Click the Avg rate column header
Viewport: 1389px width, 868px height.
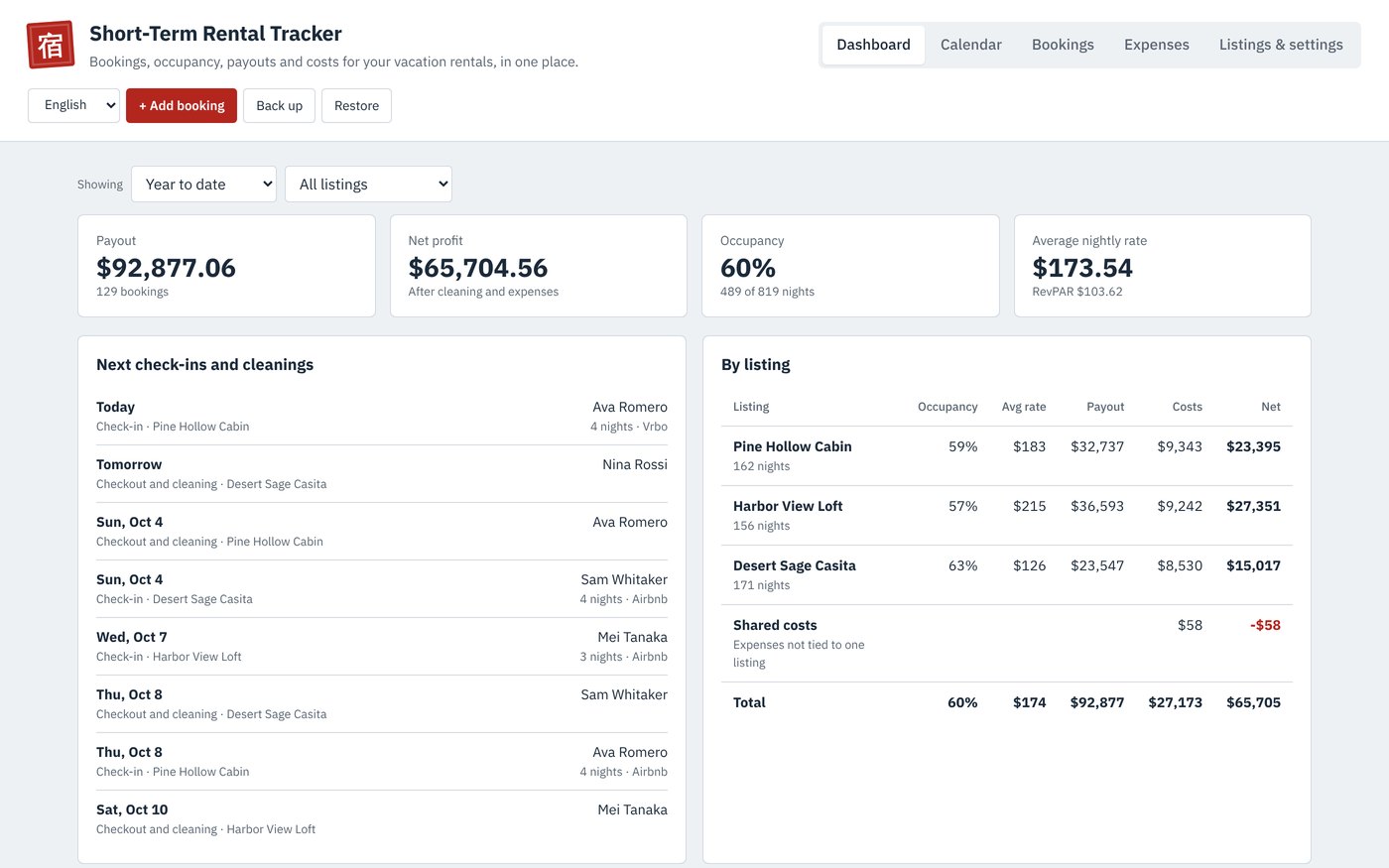(1024, 407)
